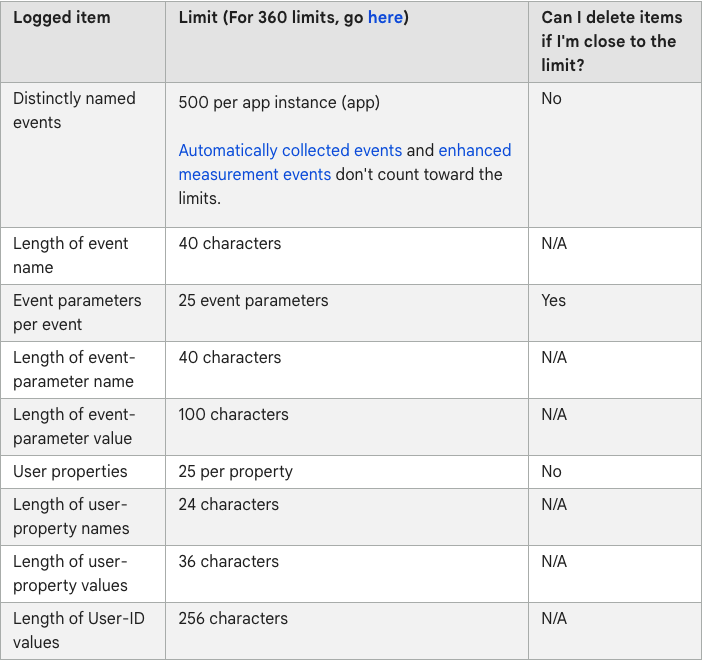Click the "100 characters" limit value
The width and height of the screenshot is (702, 660).
[x=233, y=414]
